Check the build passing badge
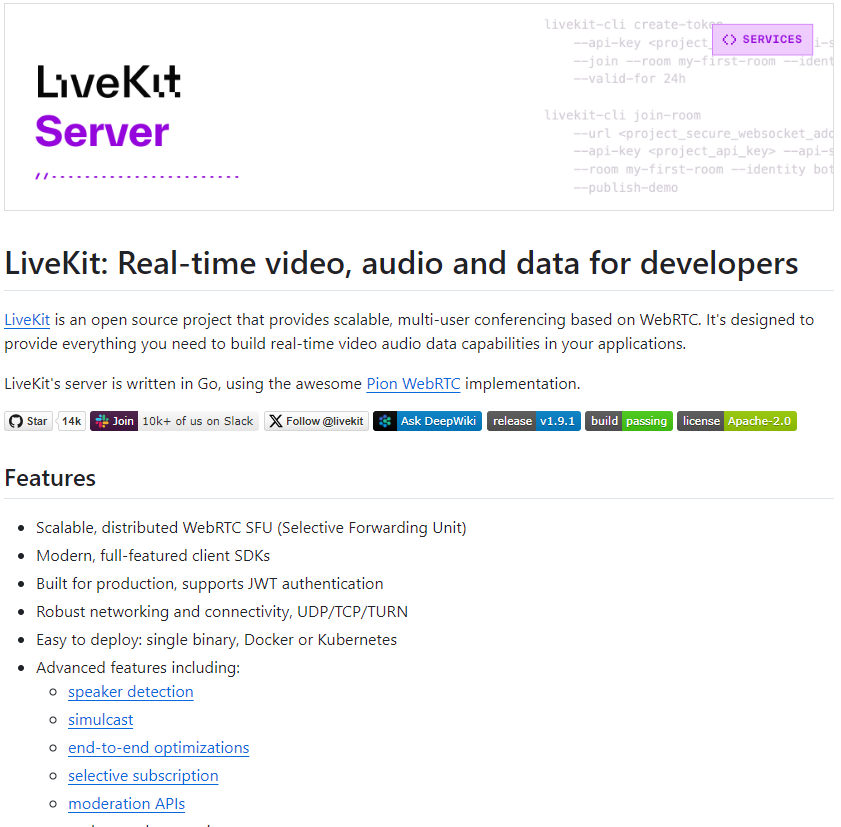Screen dimensions: 841x827 coord(629,421)
